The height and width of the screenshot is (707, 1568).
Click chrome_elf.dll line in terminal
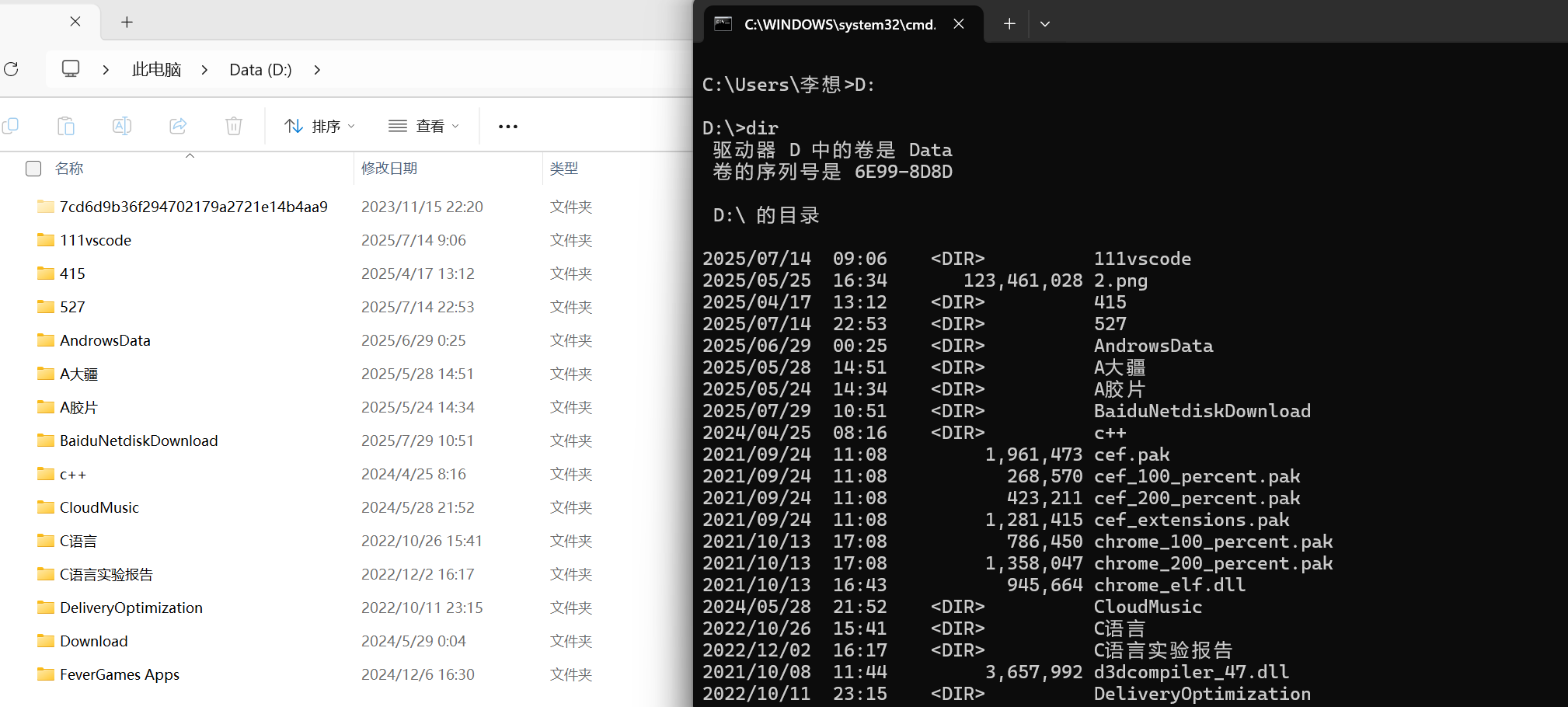(974, 585)
